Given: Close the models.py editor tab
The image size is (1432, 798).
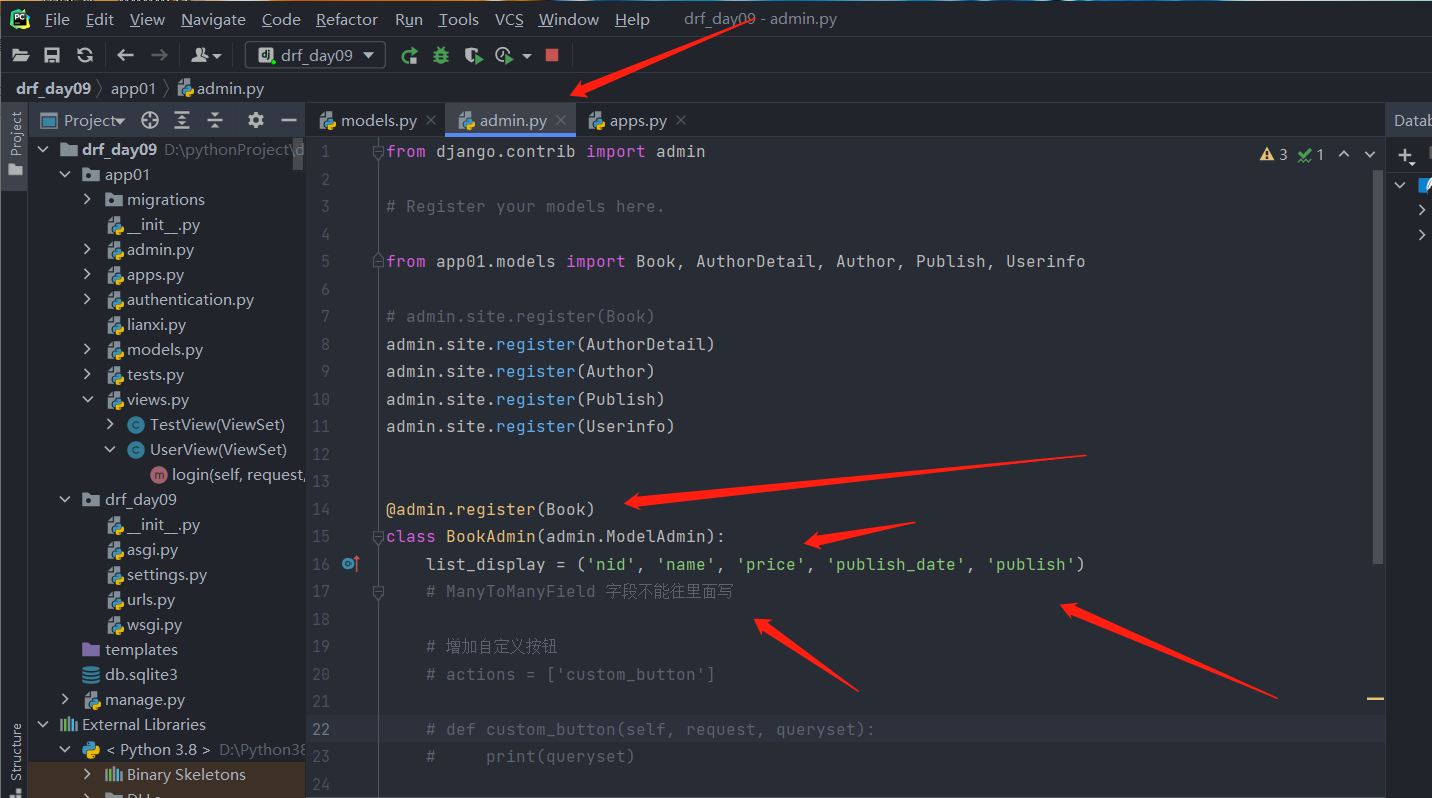Looking at the screenshot, I should click(x=431, y=120).
